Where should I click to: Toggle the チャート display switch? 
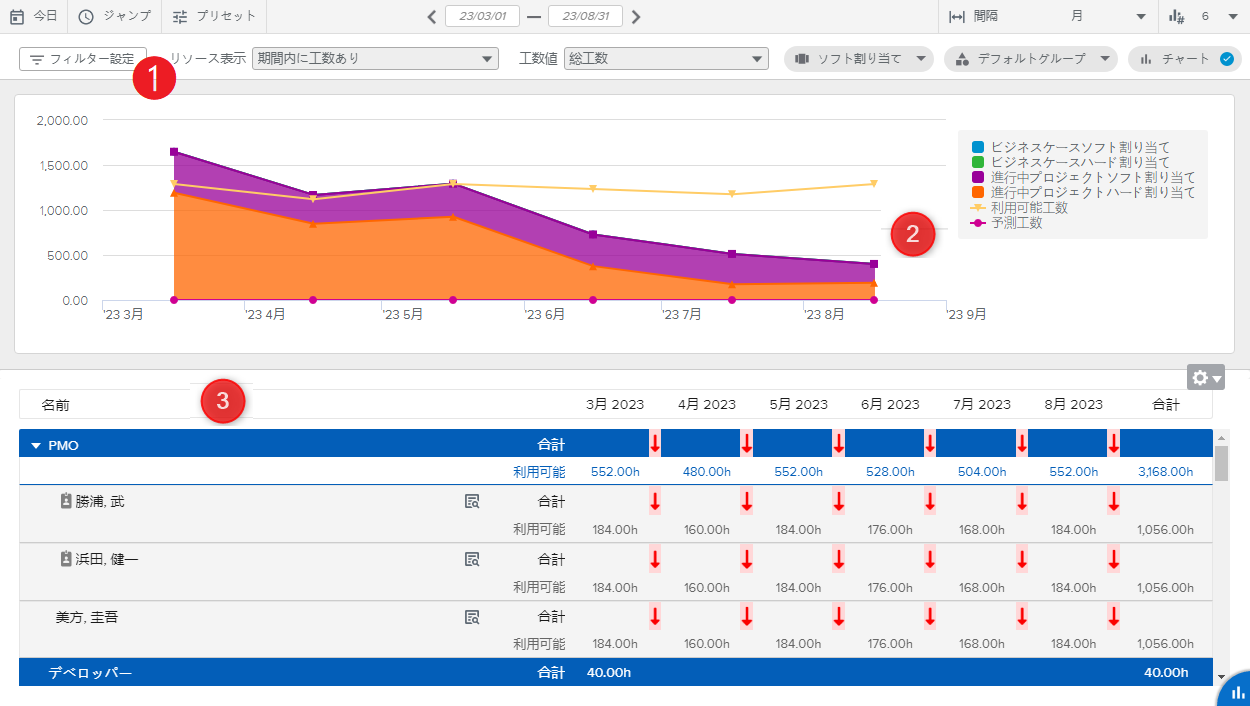click(1227, 59)
